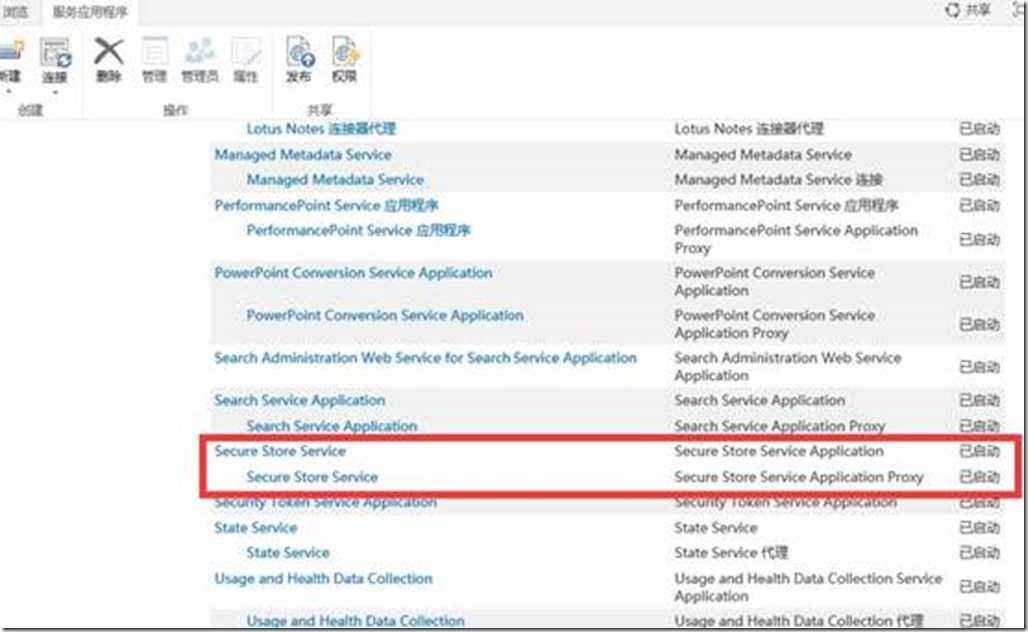The image size is (1028, 632).
Task: Open non-indented Usage and Health Data Collection link
Action: pyautogui.click(x=323, y=579)
